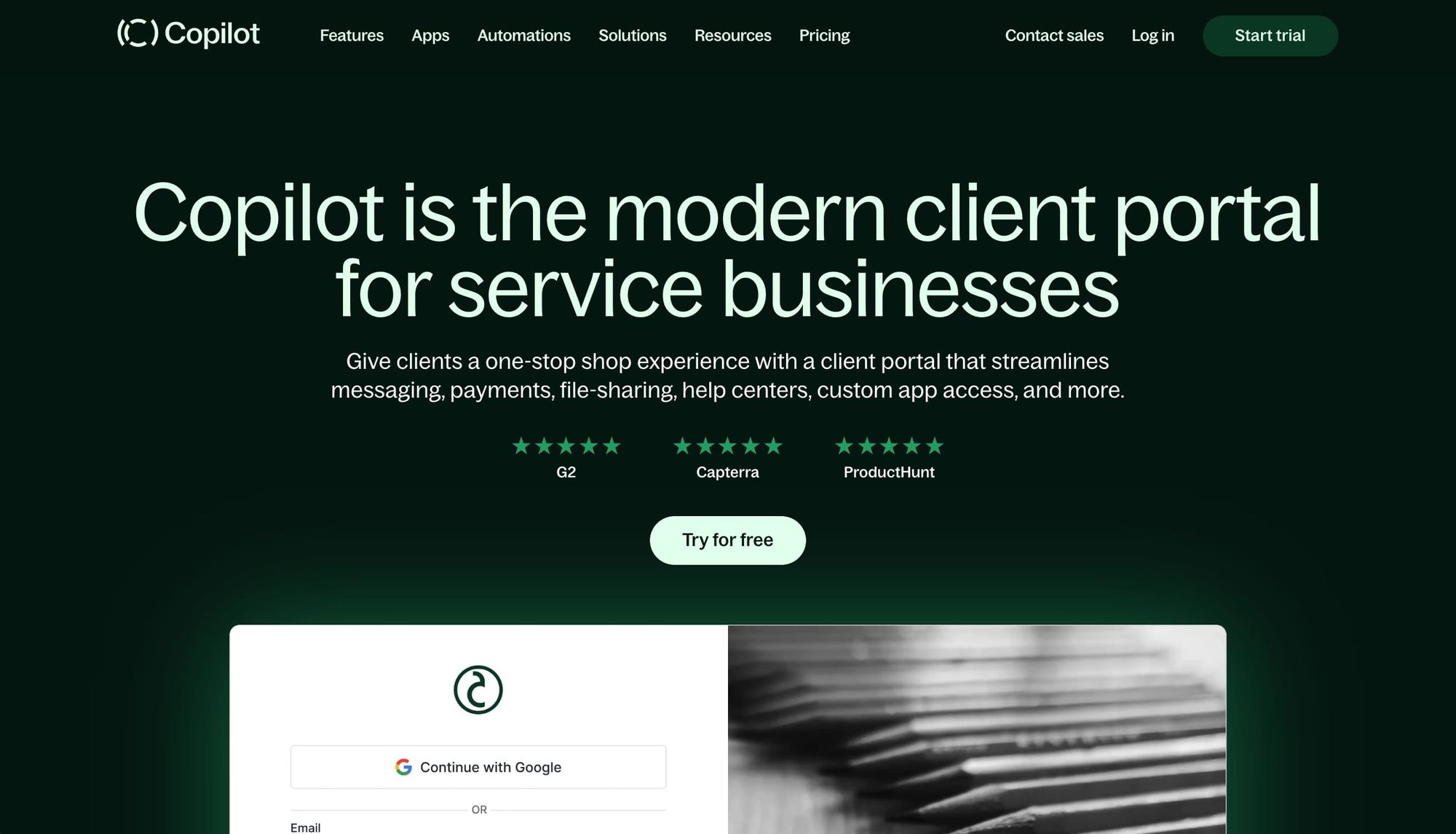Click the 'Log in' link
This screenshot has height=834, width=1456.
coord(1152,35)
